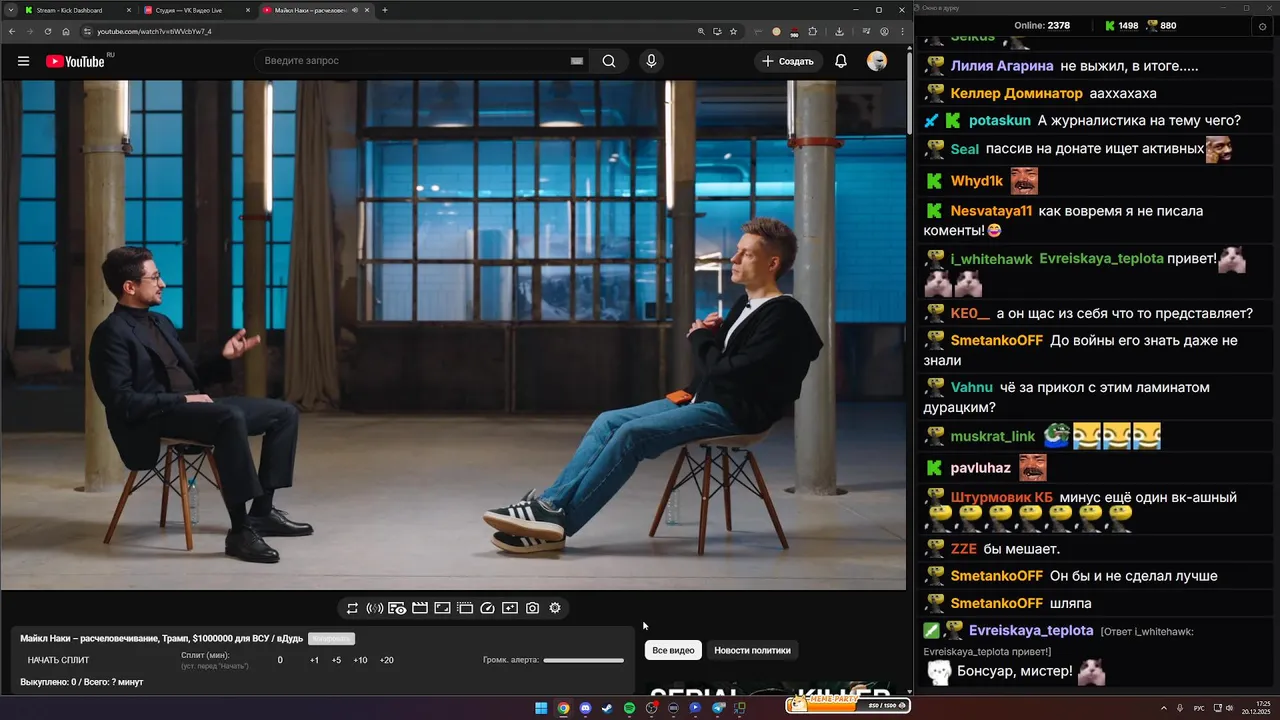Click the Online: 2378 viewer counter
Viewport: 1280px width, 720px height.
click(1042, 25)
